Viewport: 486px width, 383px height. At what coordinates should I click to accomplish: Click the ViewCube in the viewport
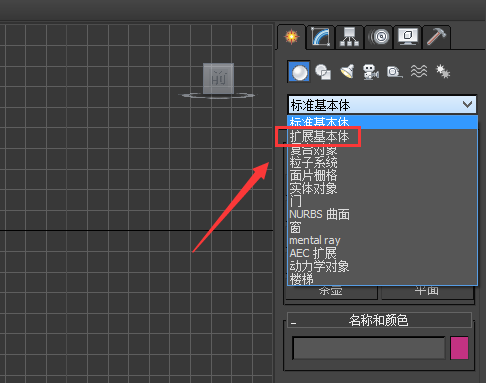(x=218, y=79)
